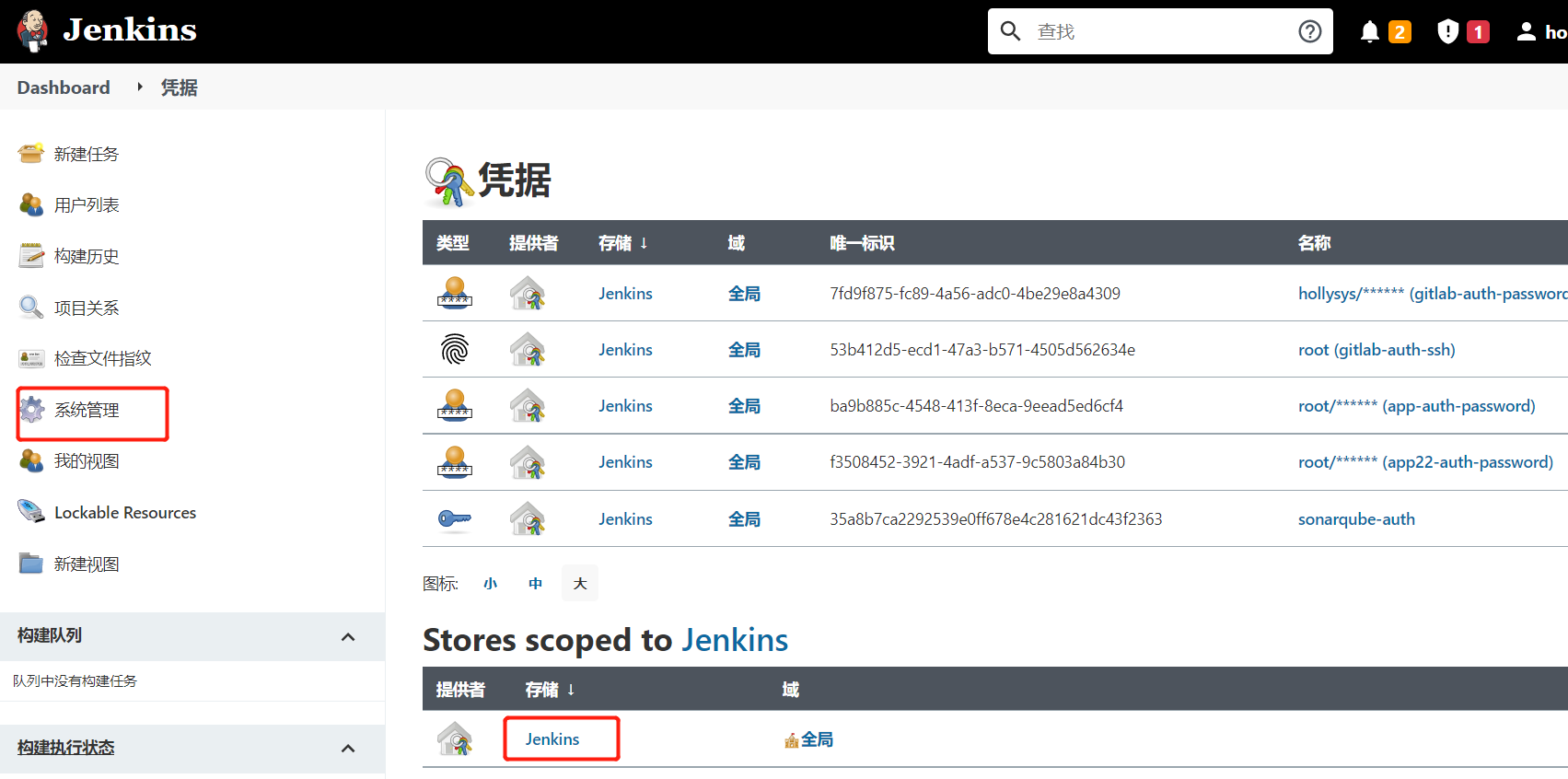The height and width of the screenshot is (779, 1568).
Task: Expand the Dashboard breadcrumb arrow
Action: click(x=140, y=87)
